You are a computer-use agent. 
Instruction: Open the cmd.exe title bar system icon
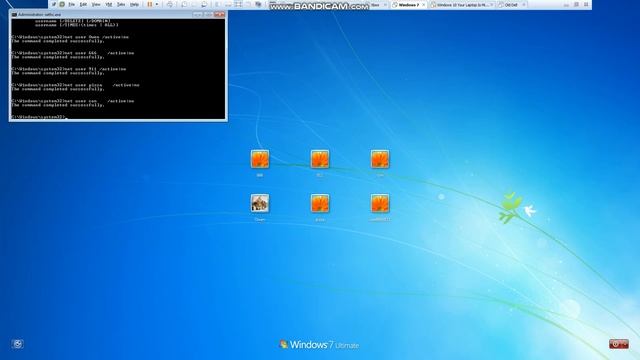point(14,14)
